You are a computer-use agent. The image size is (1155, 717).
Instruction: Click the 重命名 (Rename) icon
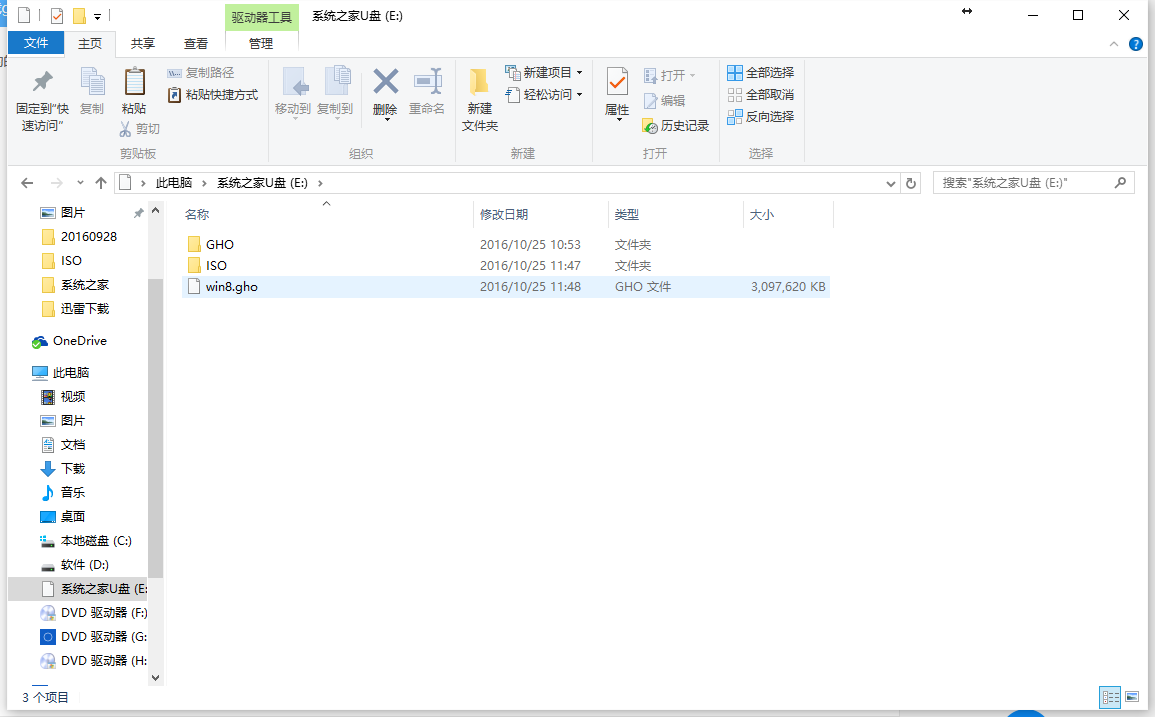[428, 96]
